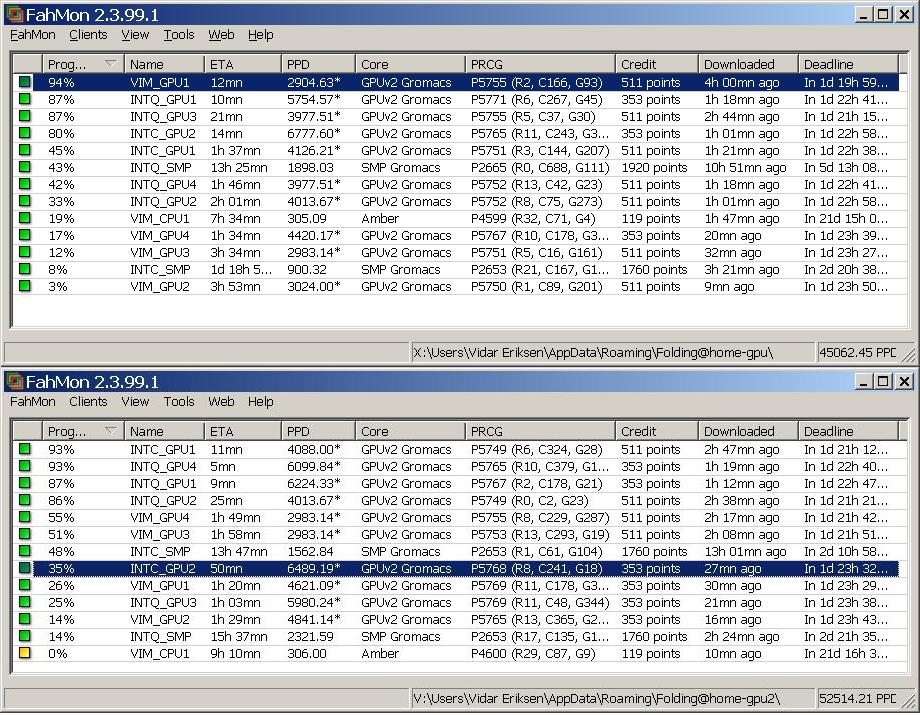This screenshot has width=920, height=715.
Task: Open View menu in bottom window
Action: click(x=135, y=402)
